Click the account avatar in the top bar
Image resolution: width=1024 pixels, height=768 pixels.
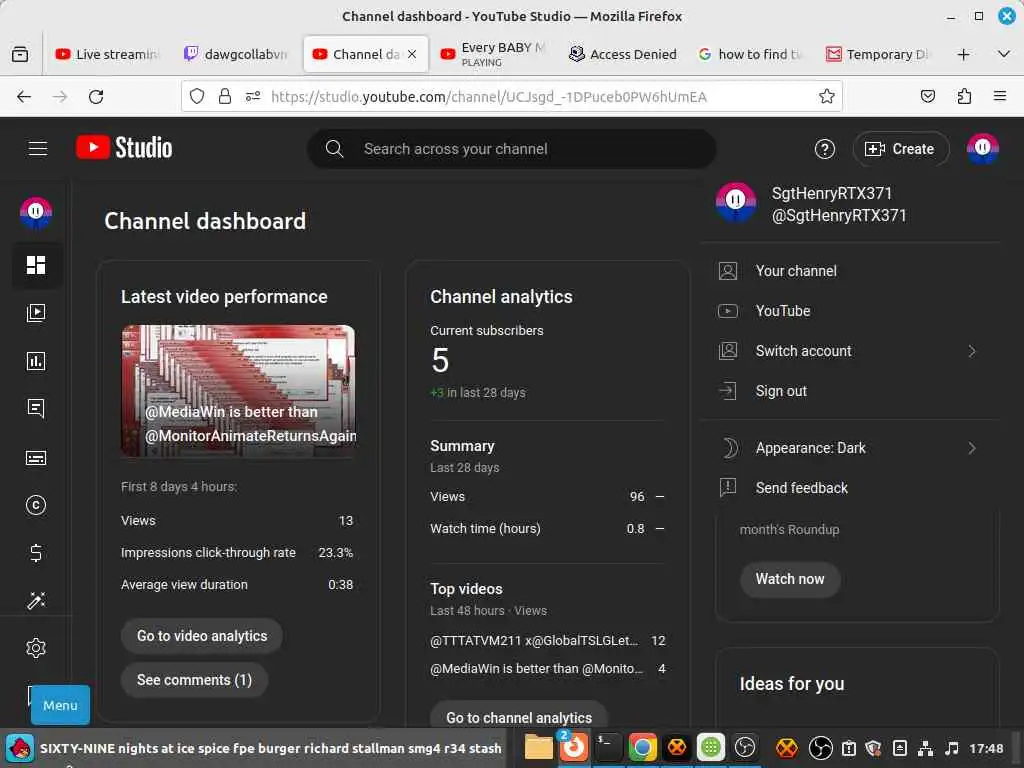(x=982, y=149)
